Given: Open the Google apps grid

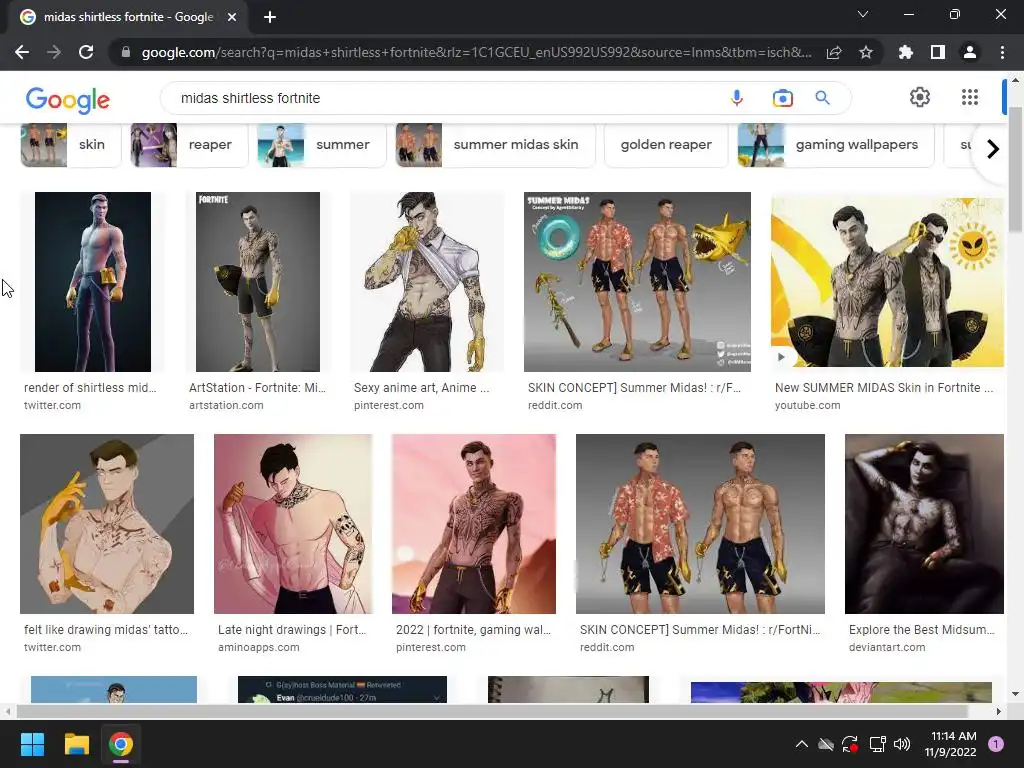Looking at the screenshot, I should tap(970, 97).
